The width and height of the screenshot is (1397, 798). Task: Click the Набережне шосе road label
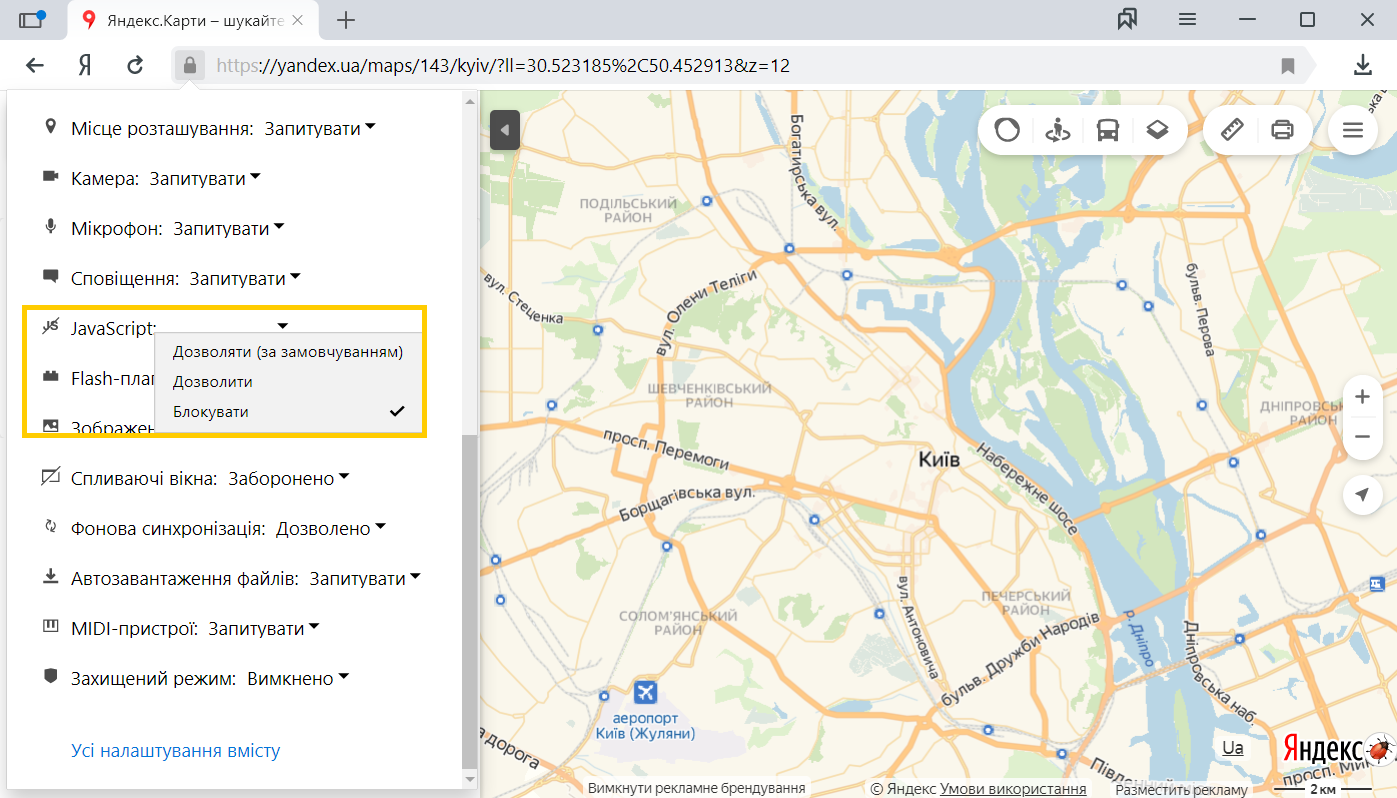[1028, 489]
